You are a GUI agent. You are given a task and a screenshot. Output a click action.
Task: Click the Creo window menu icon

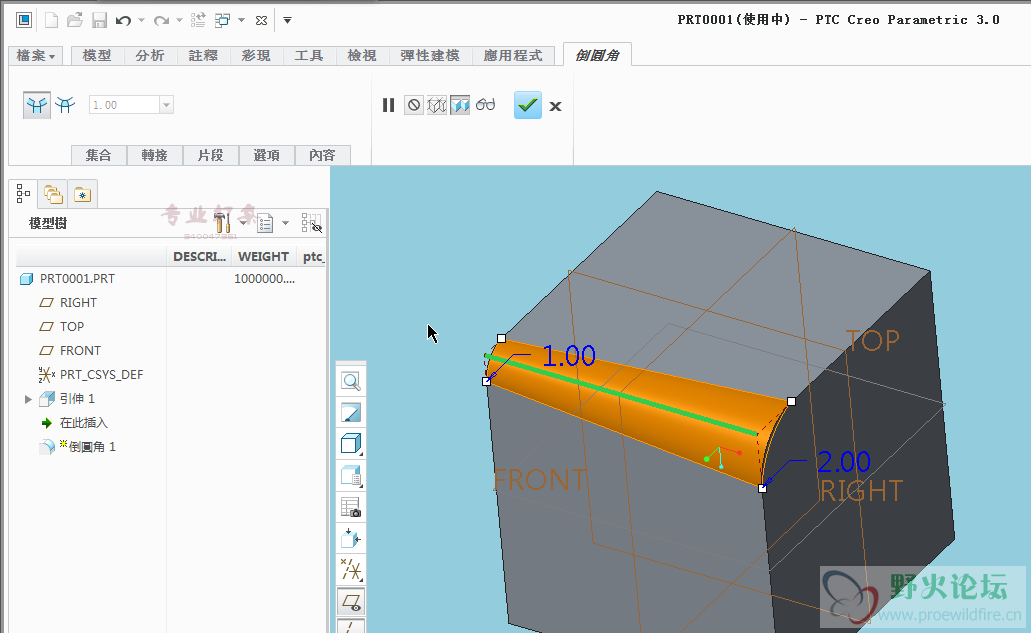pyautogui.click(x=24, y=20)
